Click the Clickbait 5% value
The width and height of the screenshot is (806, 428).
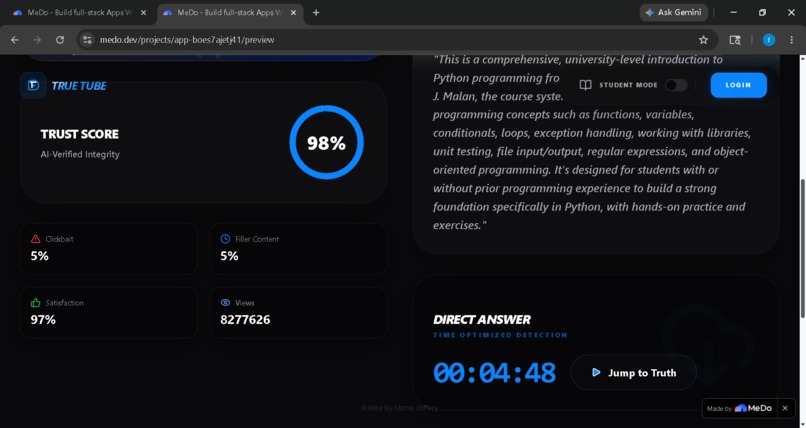(39, 256)
